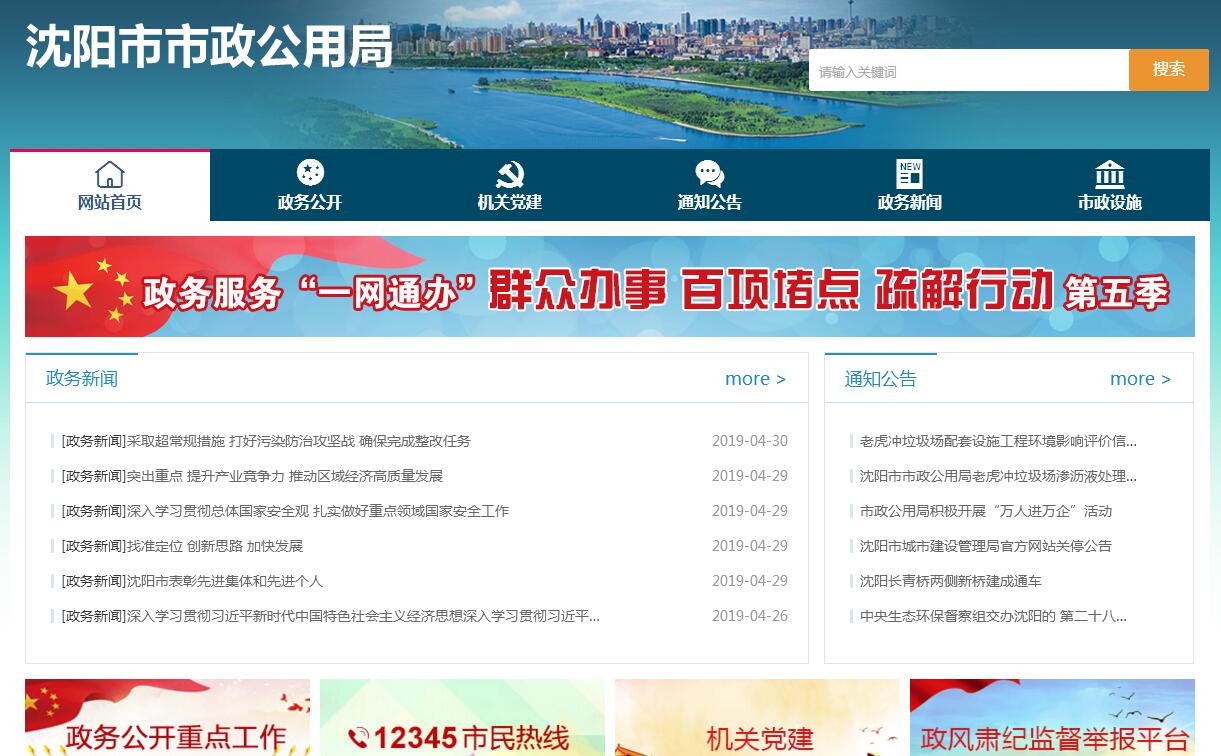The height and width of the screenshot is (756, 1221).
Task: Click the 政务公开 star emblem icon
Action: 310,173
